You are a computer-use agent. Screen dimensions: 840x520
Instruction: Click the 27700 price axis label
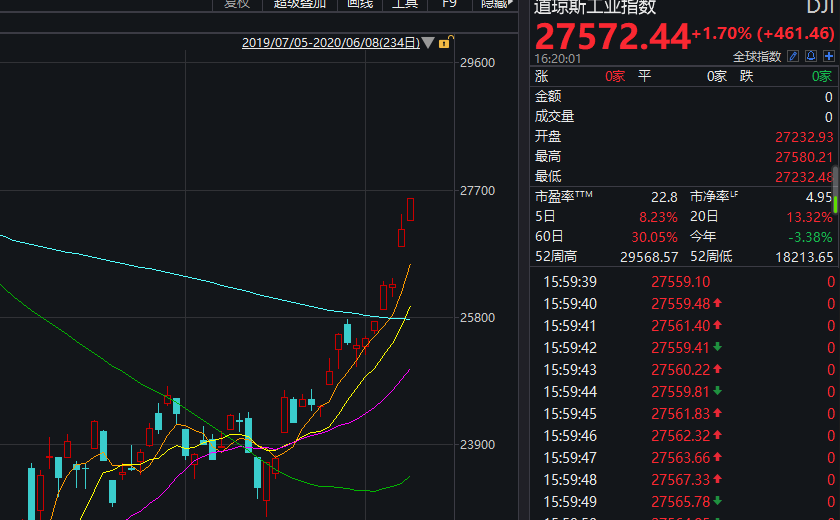pos(477,191)
